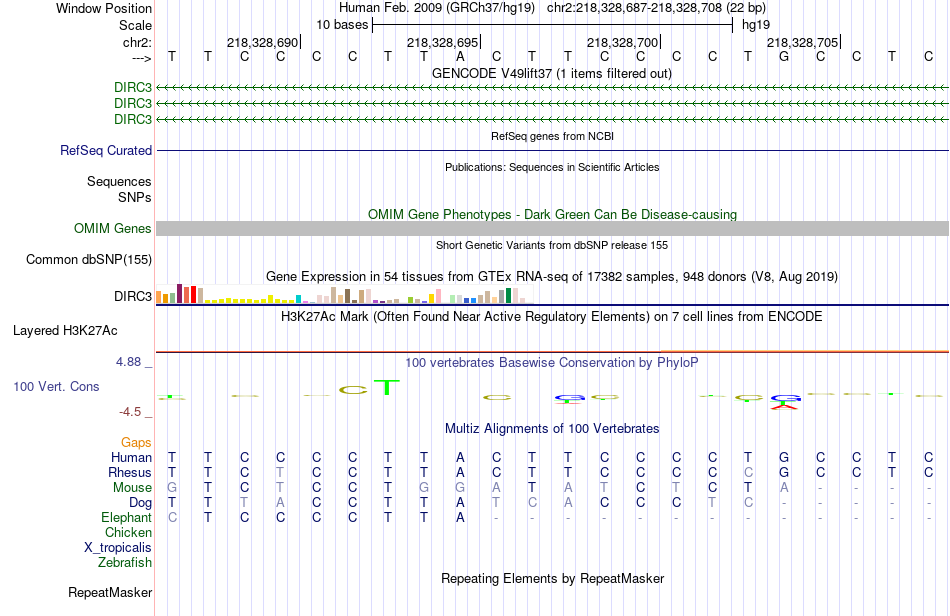Click the OMIM Genes track label
Viewport: 950px width, 616px height.
[x=113, y=228]
